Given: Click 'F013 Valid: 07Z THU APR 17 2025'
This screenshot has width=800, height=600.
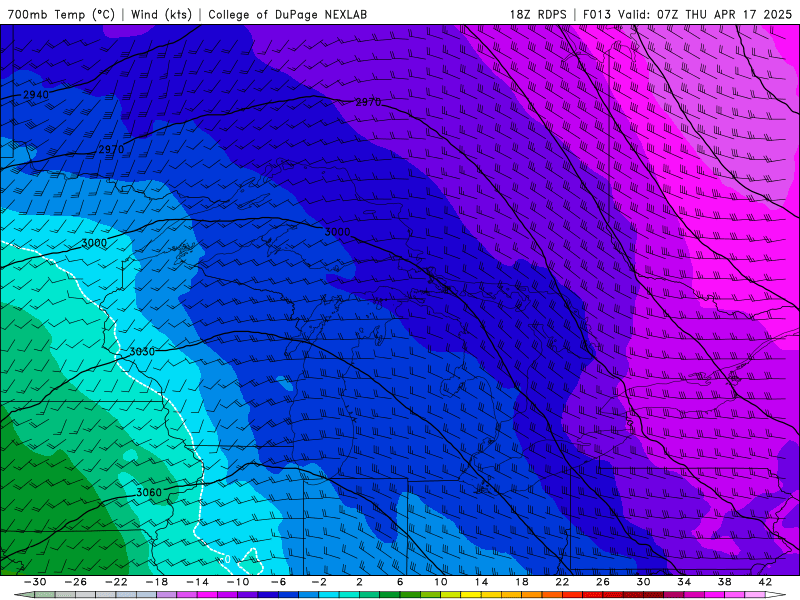Looking at the screenshot, I should (687, 14).
